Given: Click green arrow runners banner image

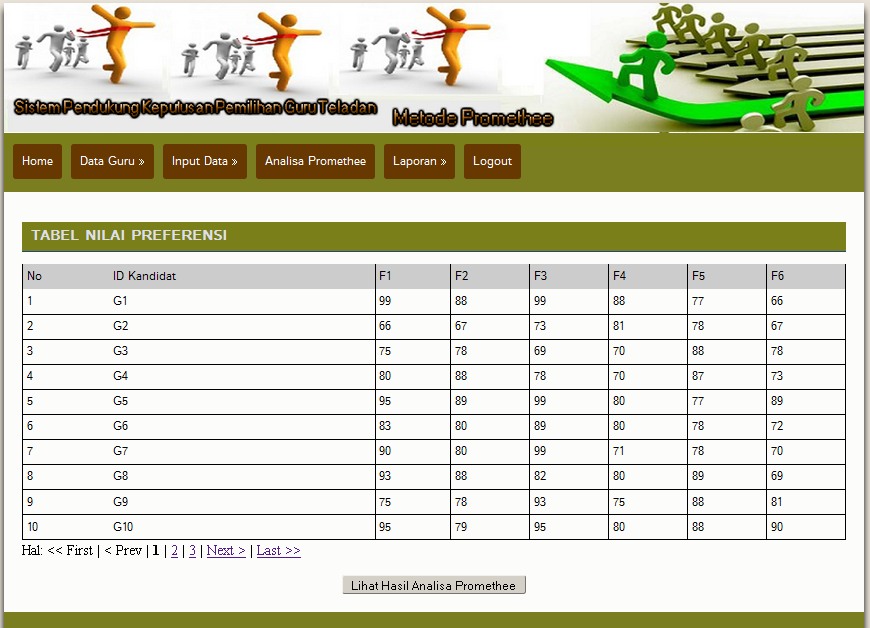Looking at the screenshot, I should tap(706, 68).
